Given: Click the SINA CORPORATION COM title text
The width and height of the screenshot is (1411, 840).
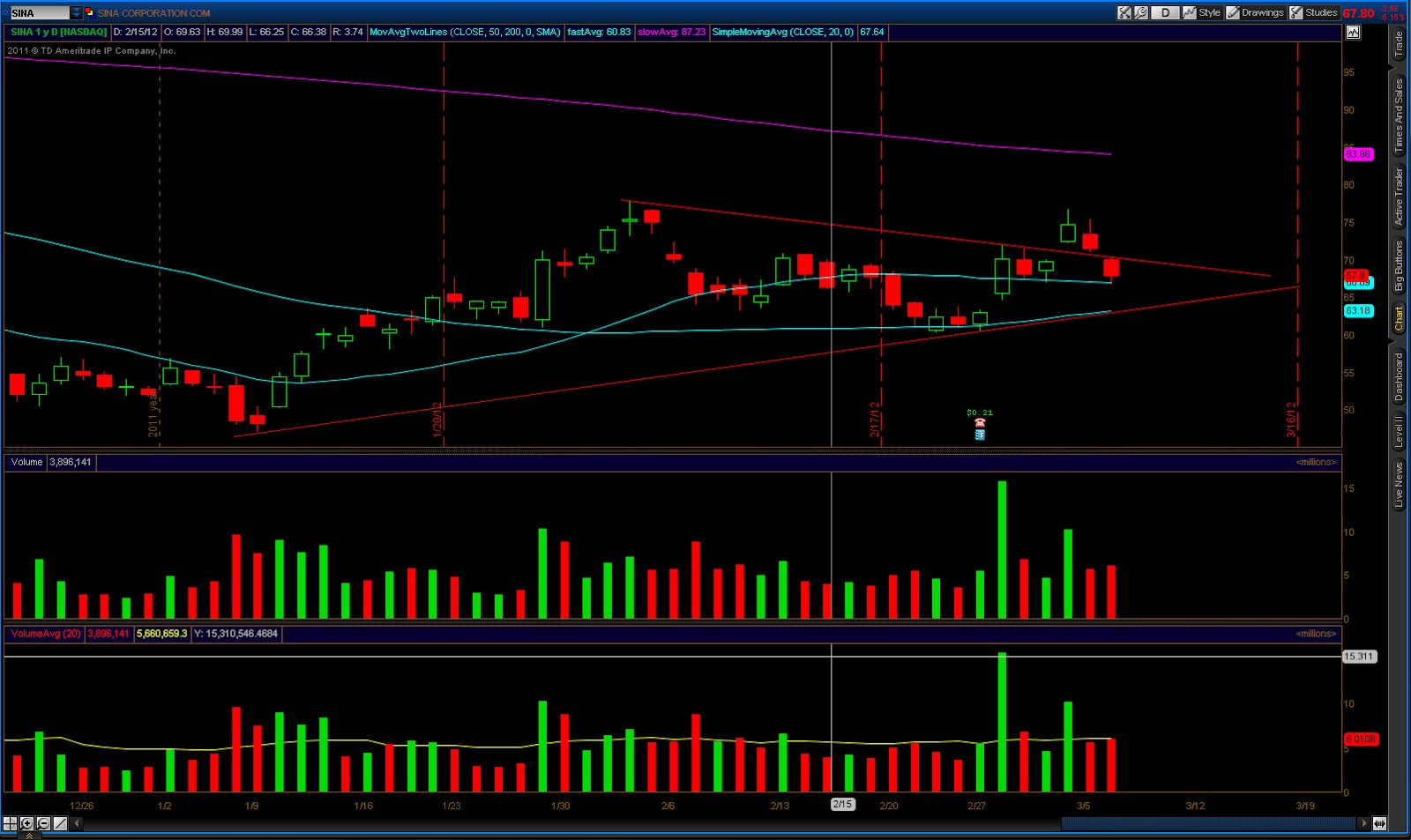Looking at the screenshot, I should (154, 13).
